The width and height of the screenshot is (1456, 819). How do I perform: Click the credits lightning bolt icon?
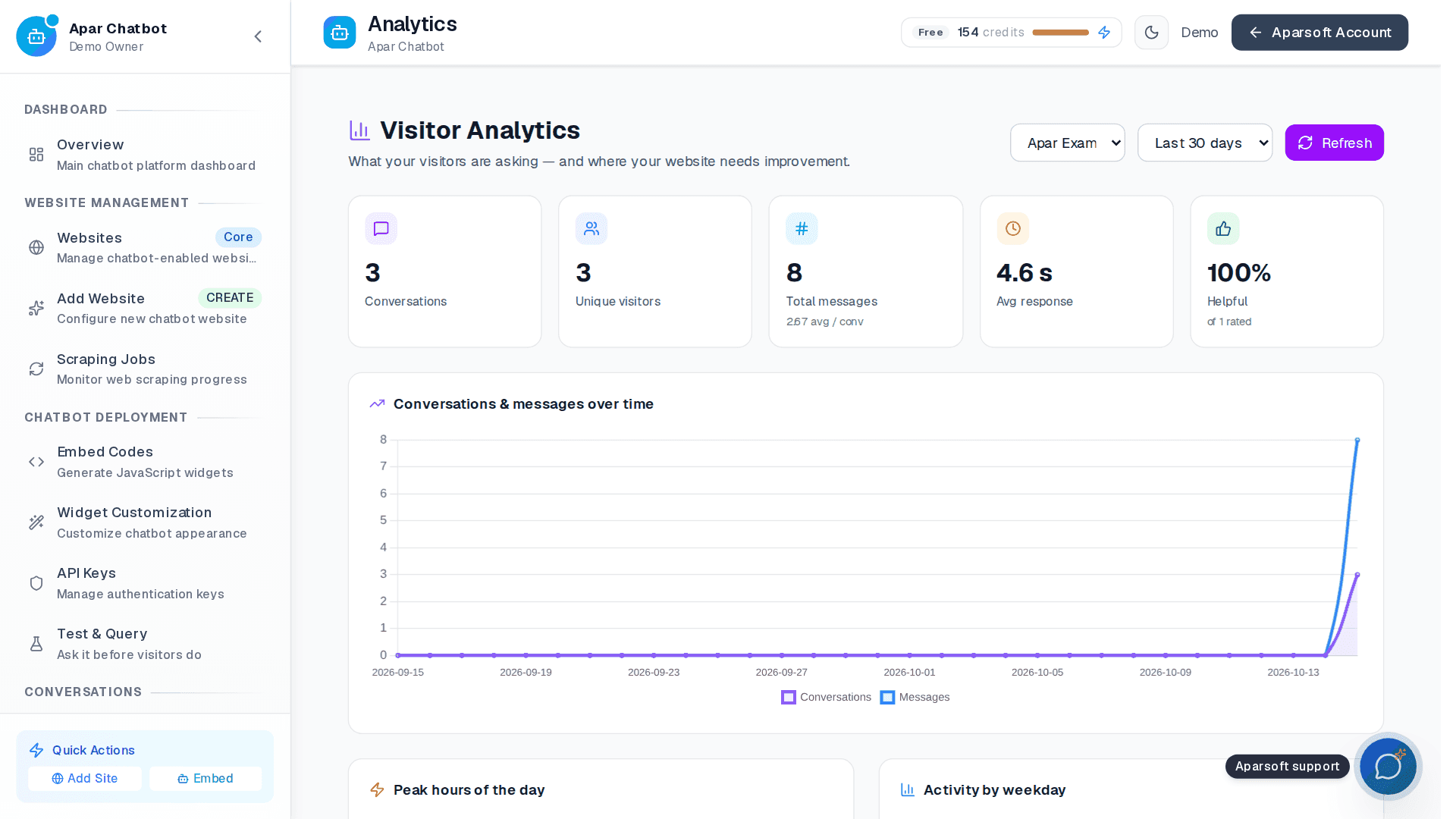(x=1104, y=33)
